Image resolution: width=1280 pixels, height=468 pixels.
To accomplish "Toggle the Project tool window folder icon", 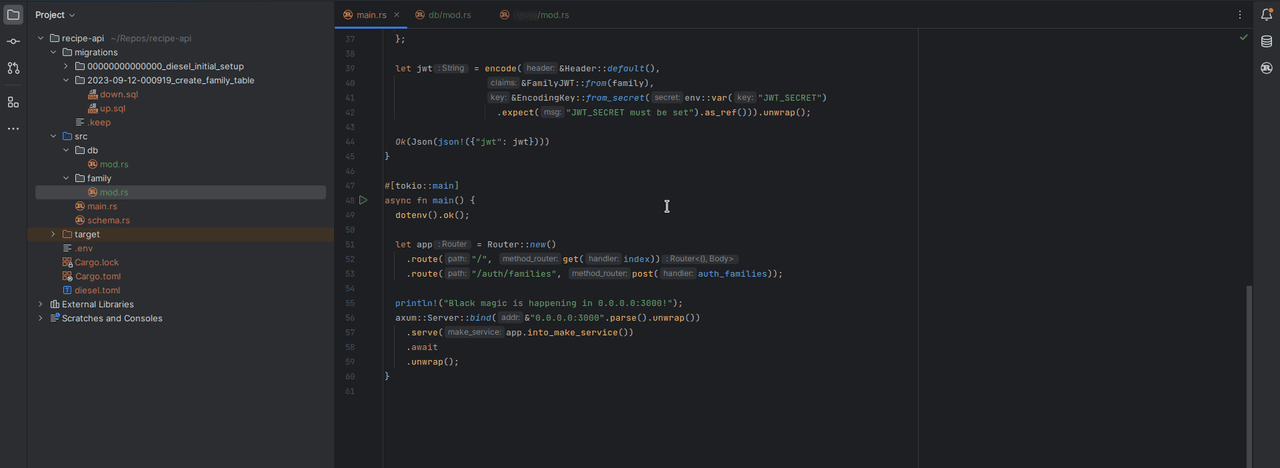I will pyautogui.click(x=13, y=15).
